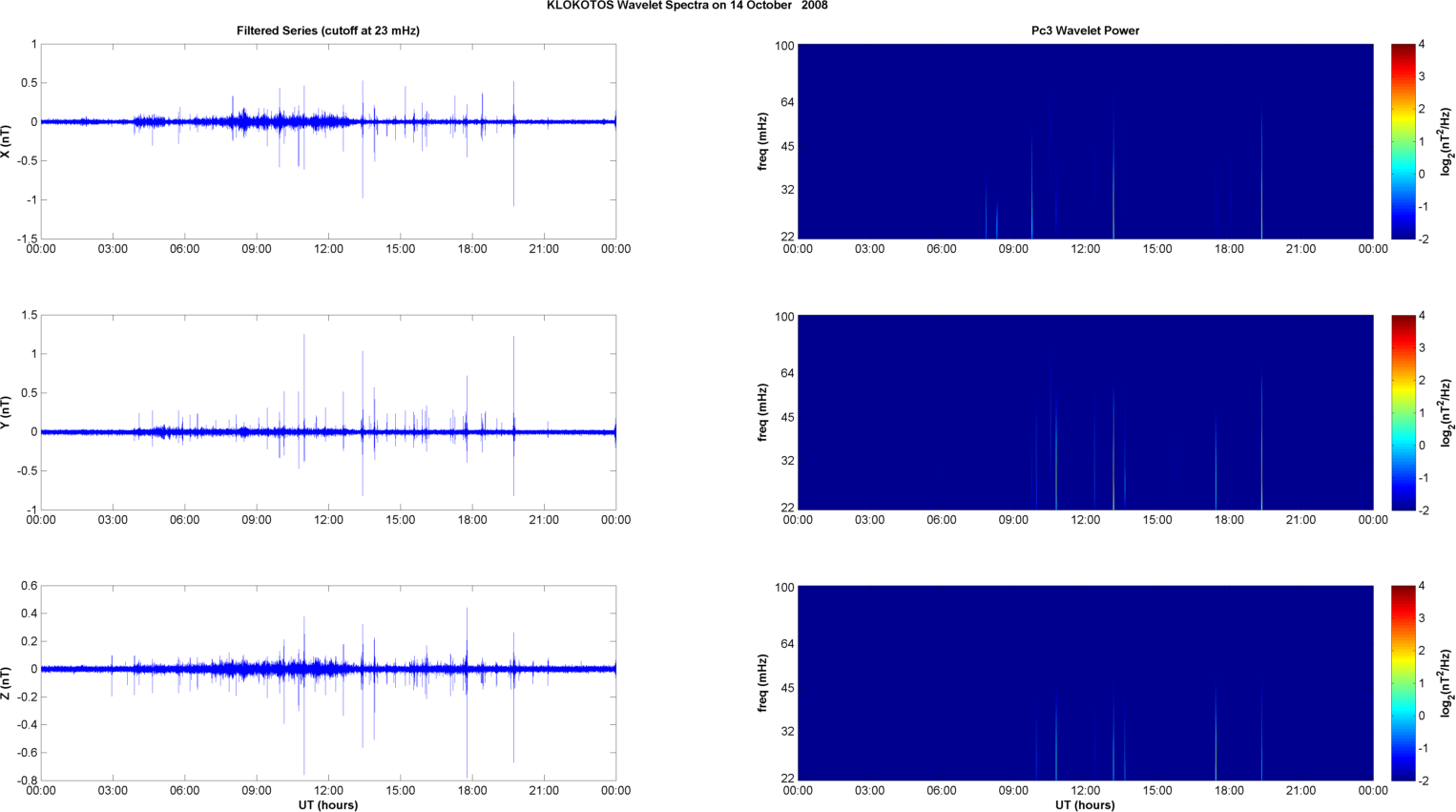
Task: Click the '4' value atop the top colorbar
Action: (1422, 44)
